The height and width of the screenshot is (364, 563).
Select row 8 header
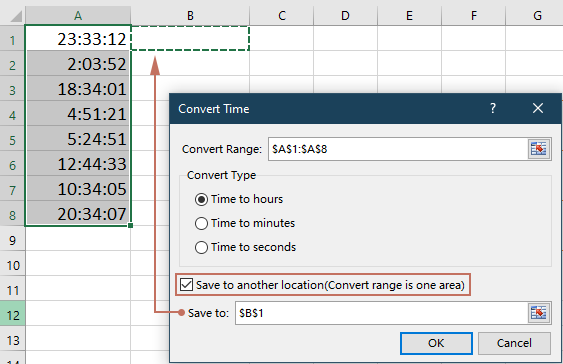tap(13, 213)
